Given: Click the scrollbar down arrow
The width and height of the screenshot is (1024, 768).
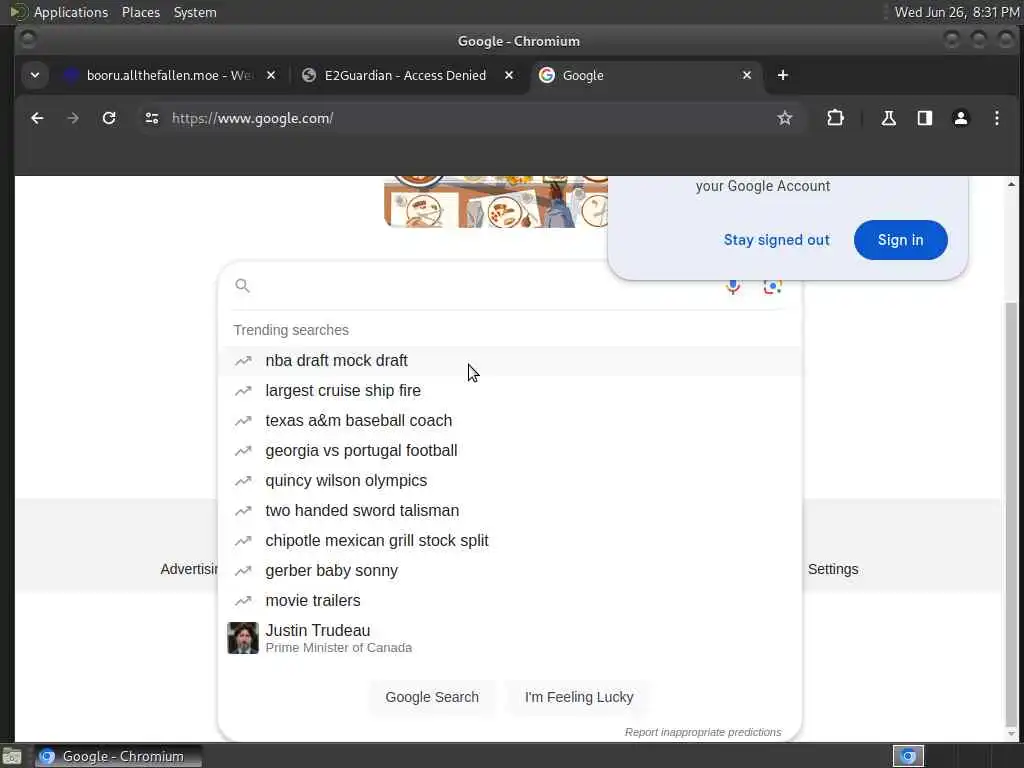Looking at the screenshot, I should (x=1011, y=734).
